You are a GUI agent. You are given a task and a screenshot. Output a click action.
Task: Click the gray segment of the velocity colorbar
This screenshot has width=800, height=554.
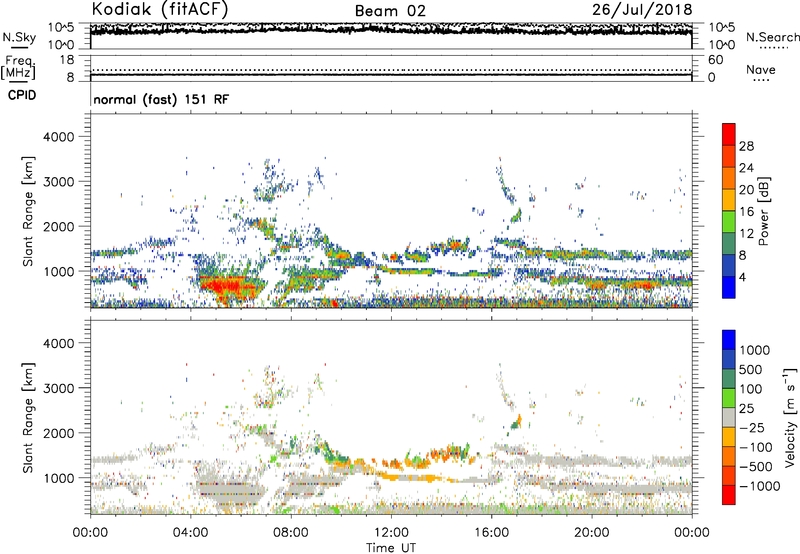(x=729, y=417)
